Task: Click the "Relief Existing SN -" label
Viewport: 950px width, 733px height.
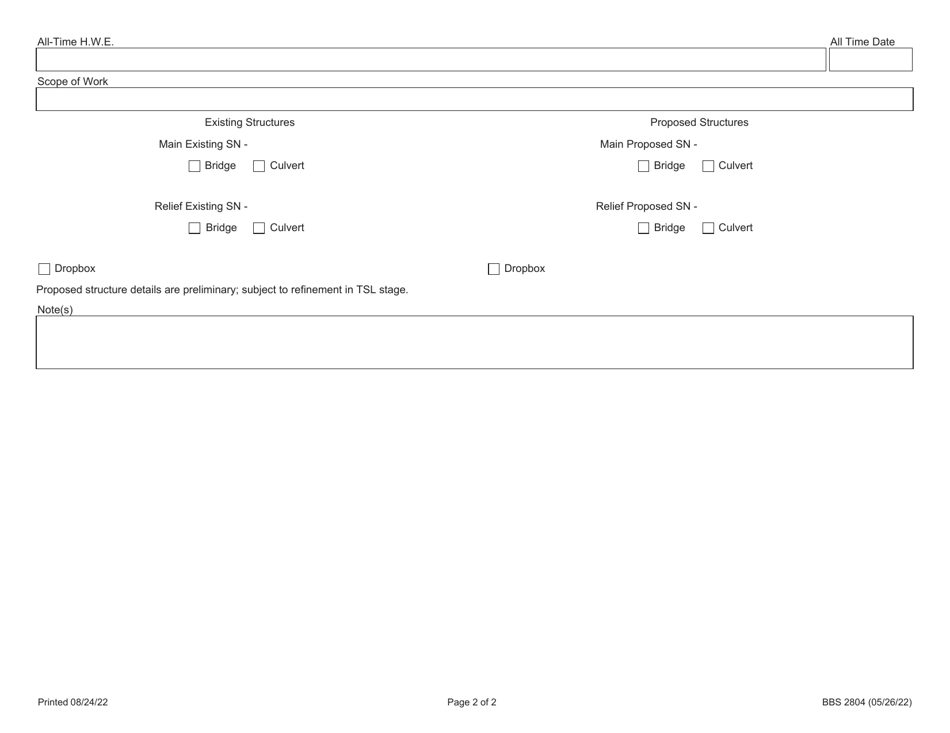Action: [201, 207]
